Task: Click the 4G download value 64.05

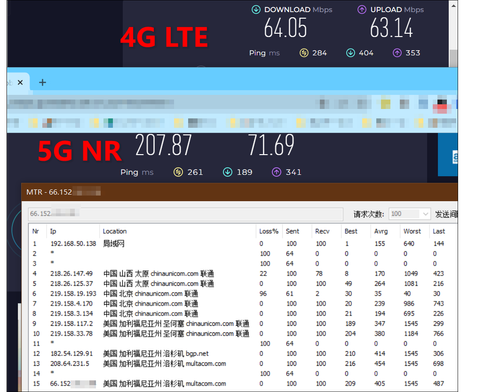Action: (x=285, y=28)
